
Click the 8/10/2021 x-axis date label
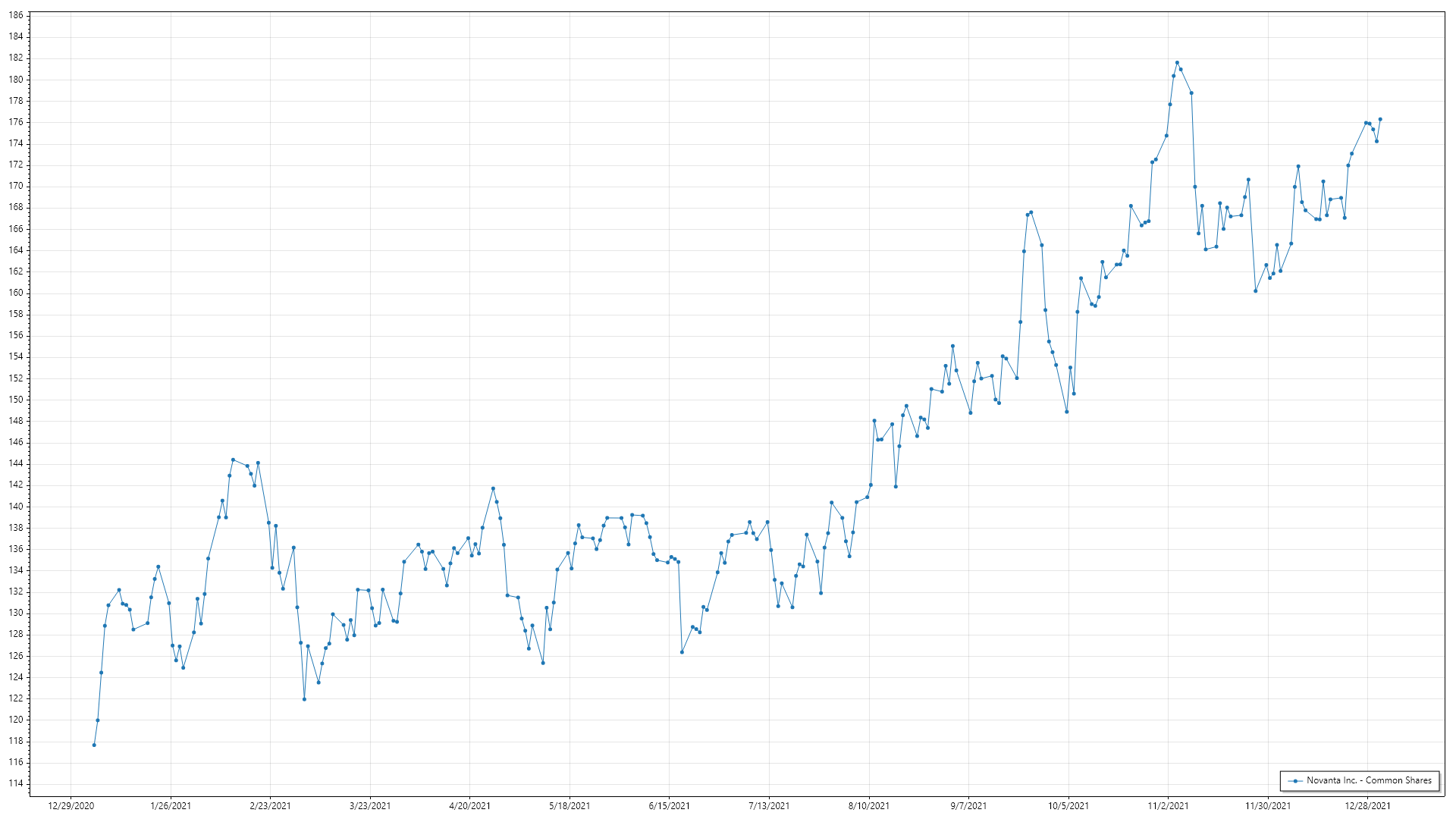(868, 806)
